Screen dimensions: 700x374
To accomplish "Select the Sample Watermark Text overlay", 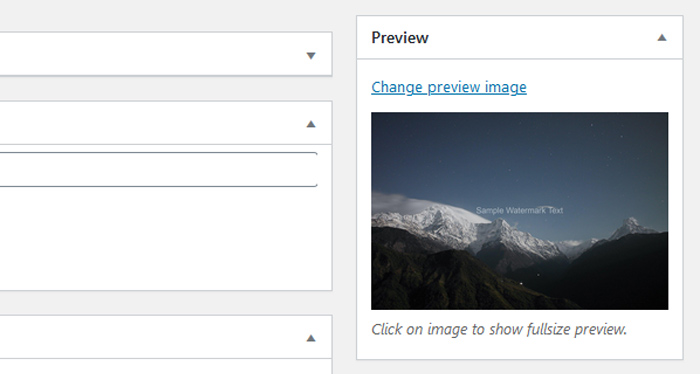I will 519,210.
